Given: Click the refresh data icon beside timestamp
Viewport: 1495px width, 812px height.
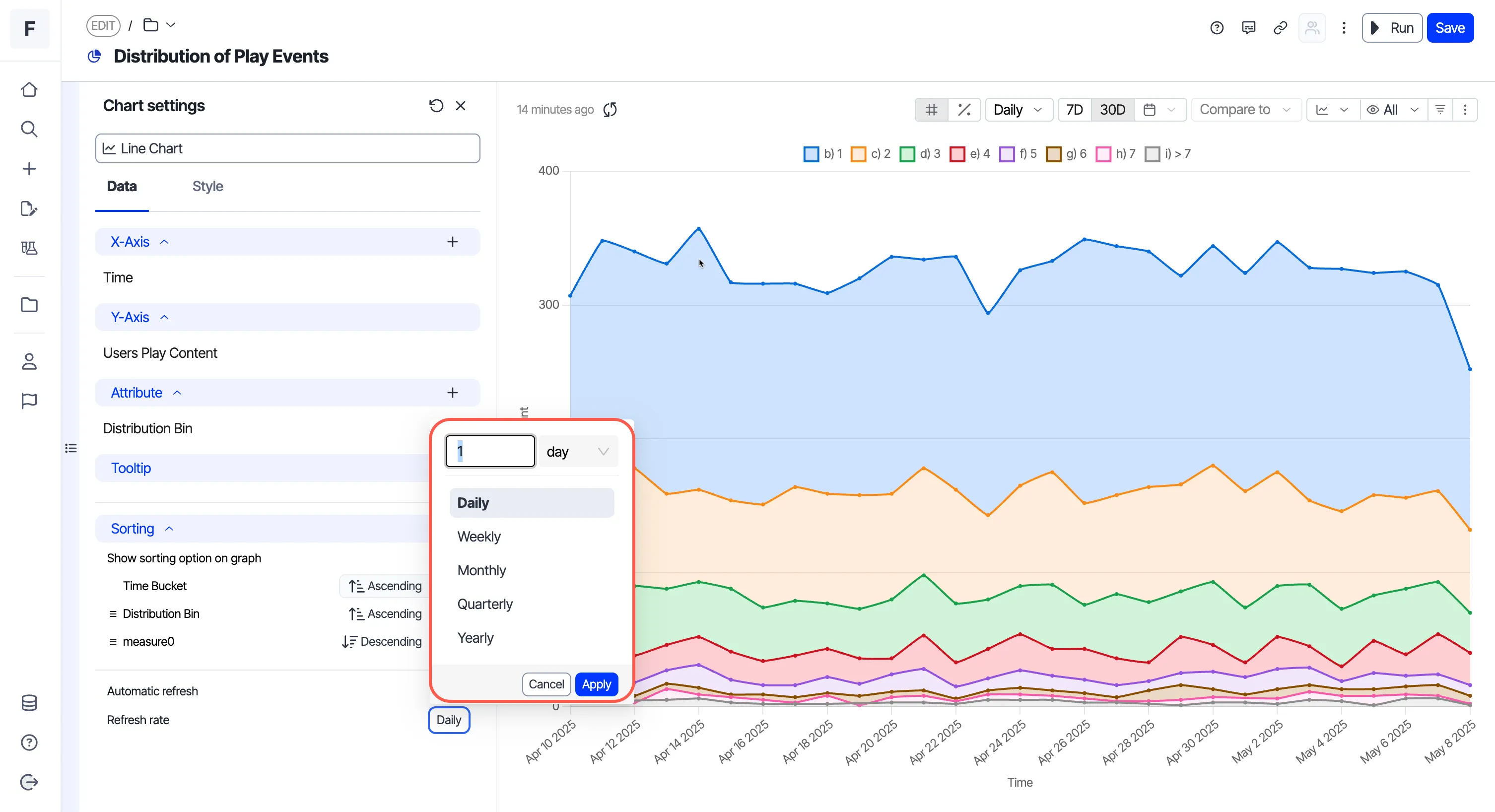Looking at the screenshot, I should (610, 109).
